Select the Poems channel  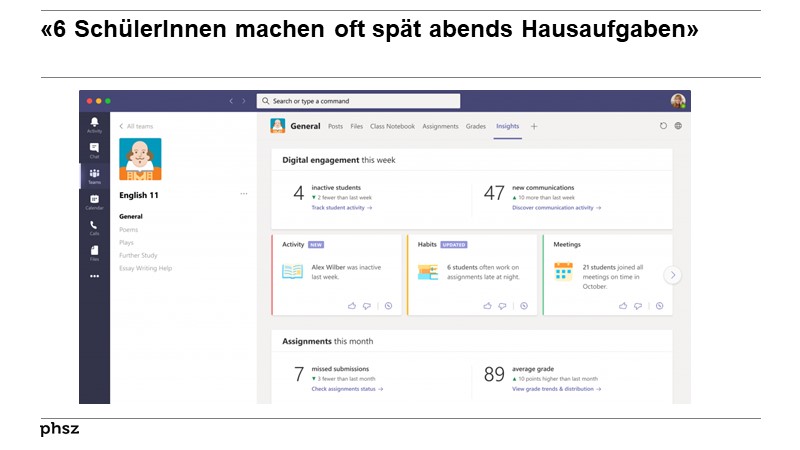(x=129, y=230)
